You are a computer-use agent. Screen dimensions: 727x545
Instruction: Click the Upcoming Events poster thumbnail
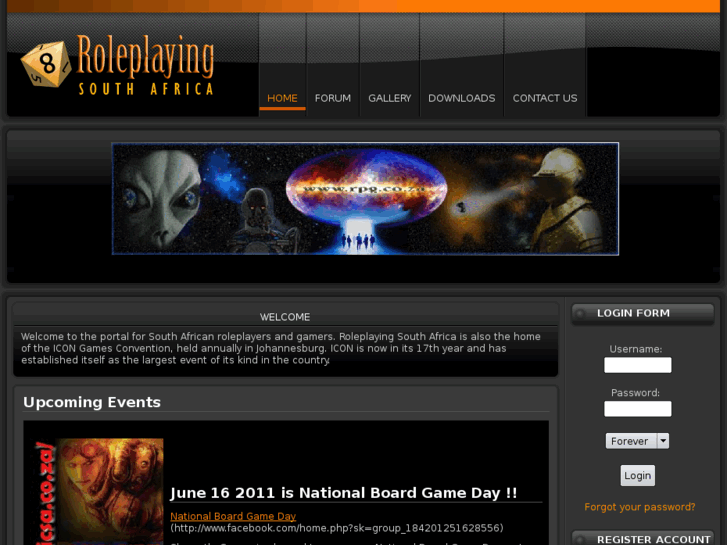pos(98,492)
